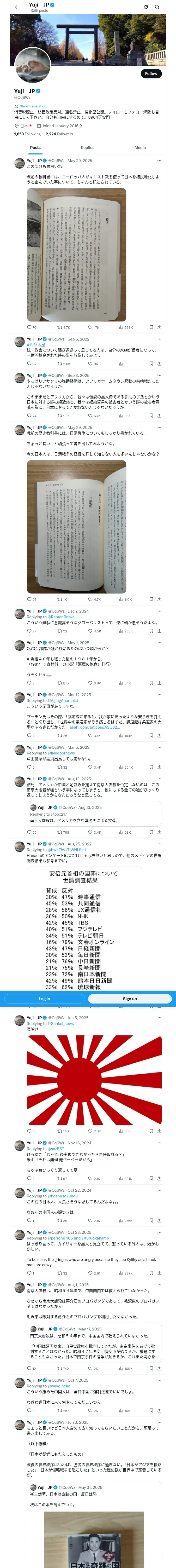Screen dimensions: 176x1568
Task: Reply to the May 29 post with 70 replies
Action: pos(32,327)
